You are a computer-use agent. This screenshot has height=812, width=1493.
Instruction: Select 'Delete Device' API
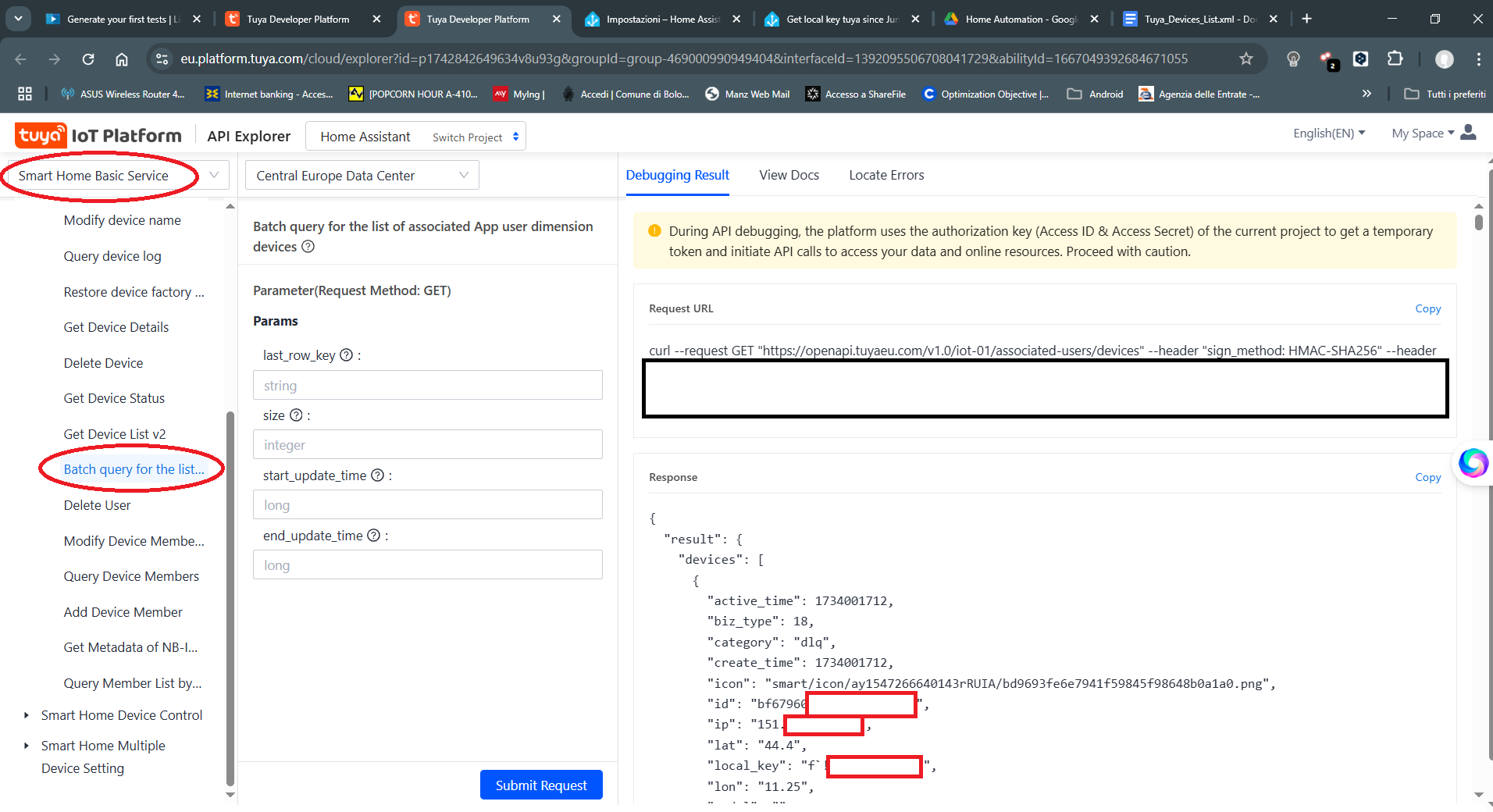pos(103,363)
